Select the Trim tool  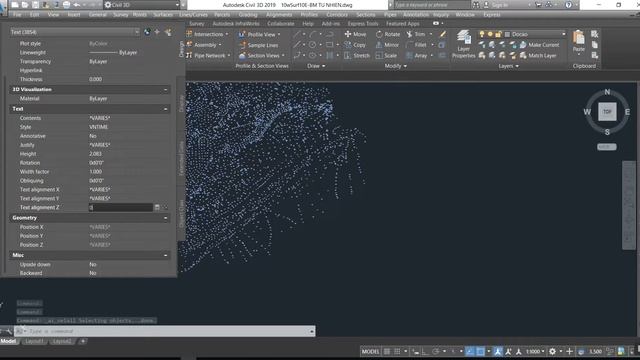[x=416, y=34]
